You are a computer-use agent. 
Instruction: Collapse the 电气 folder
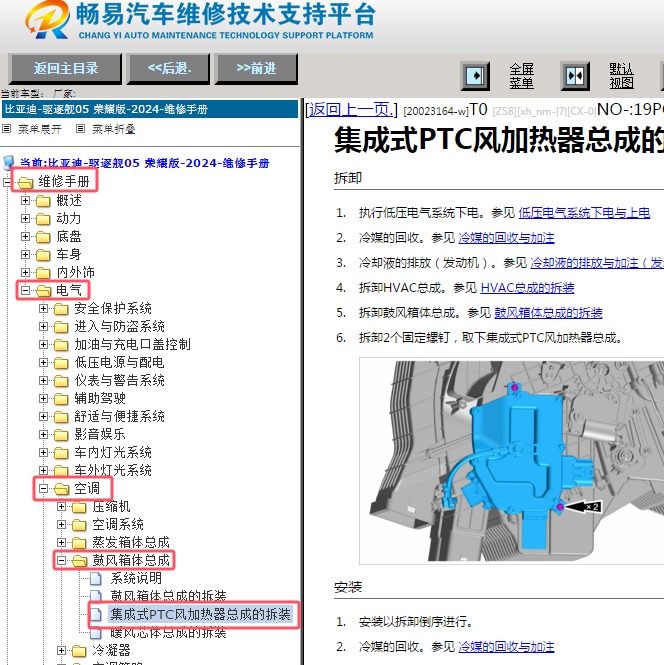click(25, 291)
